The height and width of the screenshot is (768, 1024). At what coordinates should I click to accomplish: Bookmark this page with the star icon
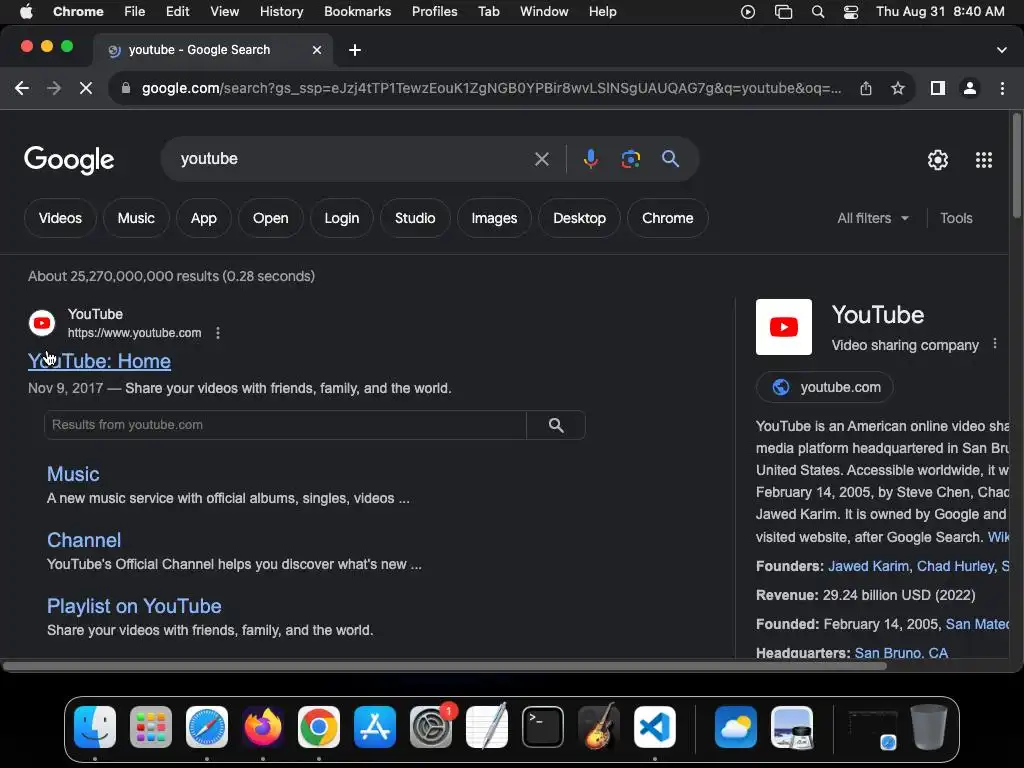coord(898,88)
